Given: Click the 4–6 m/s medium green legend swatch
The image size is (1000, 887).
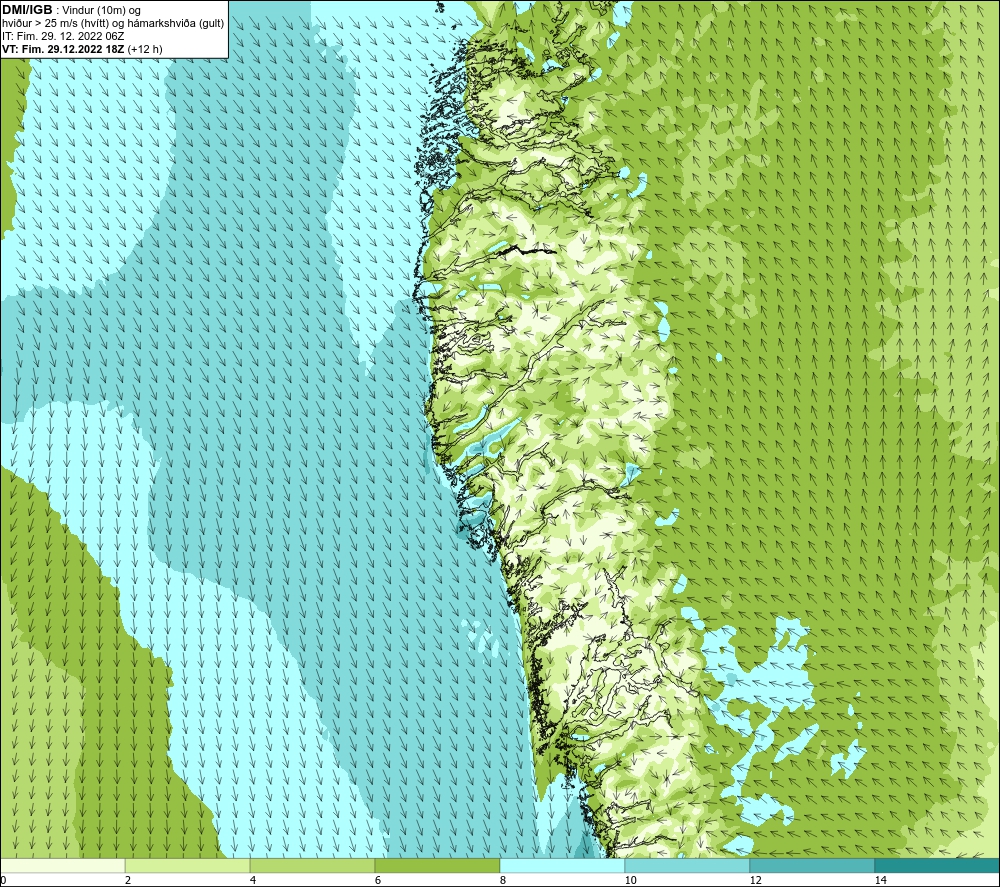Looking at the screenshot, I should pos(312,866).
